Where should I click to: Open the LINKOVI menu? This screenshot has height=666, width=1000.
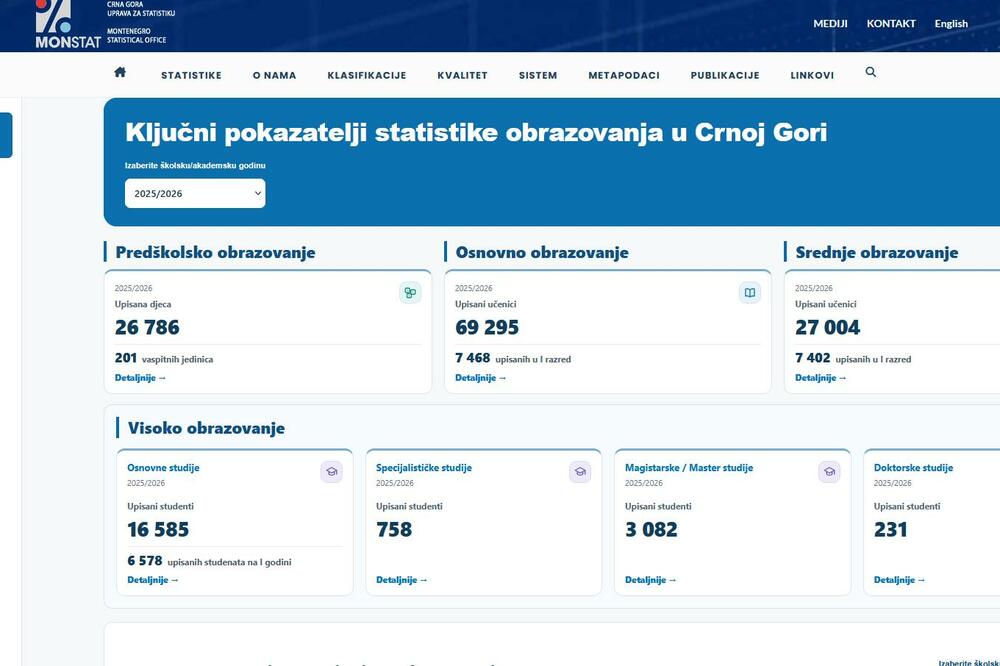pyautogui.click(x=812, y=75)
